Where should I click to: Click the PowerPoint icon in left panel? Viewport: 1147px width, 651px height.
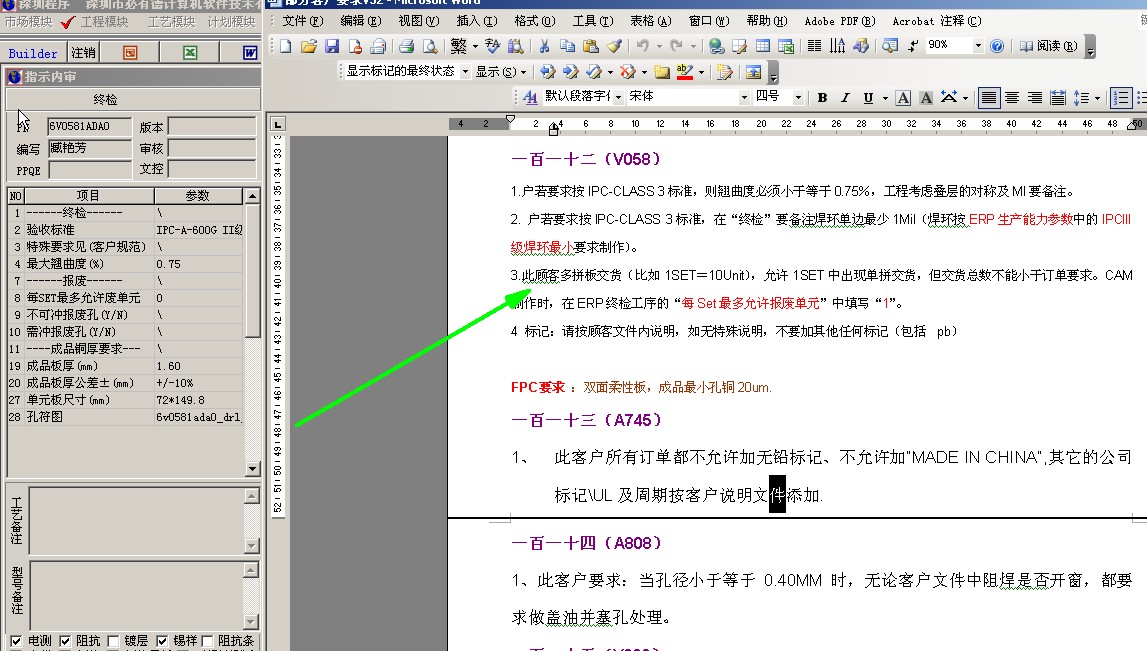[130, 53]
